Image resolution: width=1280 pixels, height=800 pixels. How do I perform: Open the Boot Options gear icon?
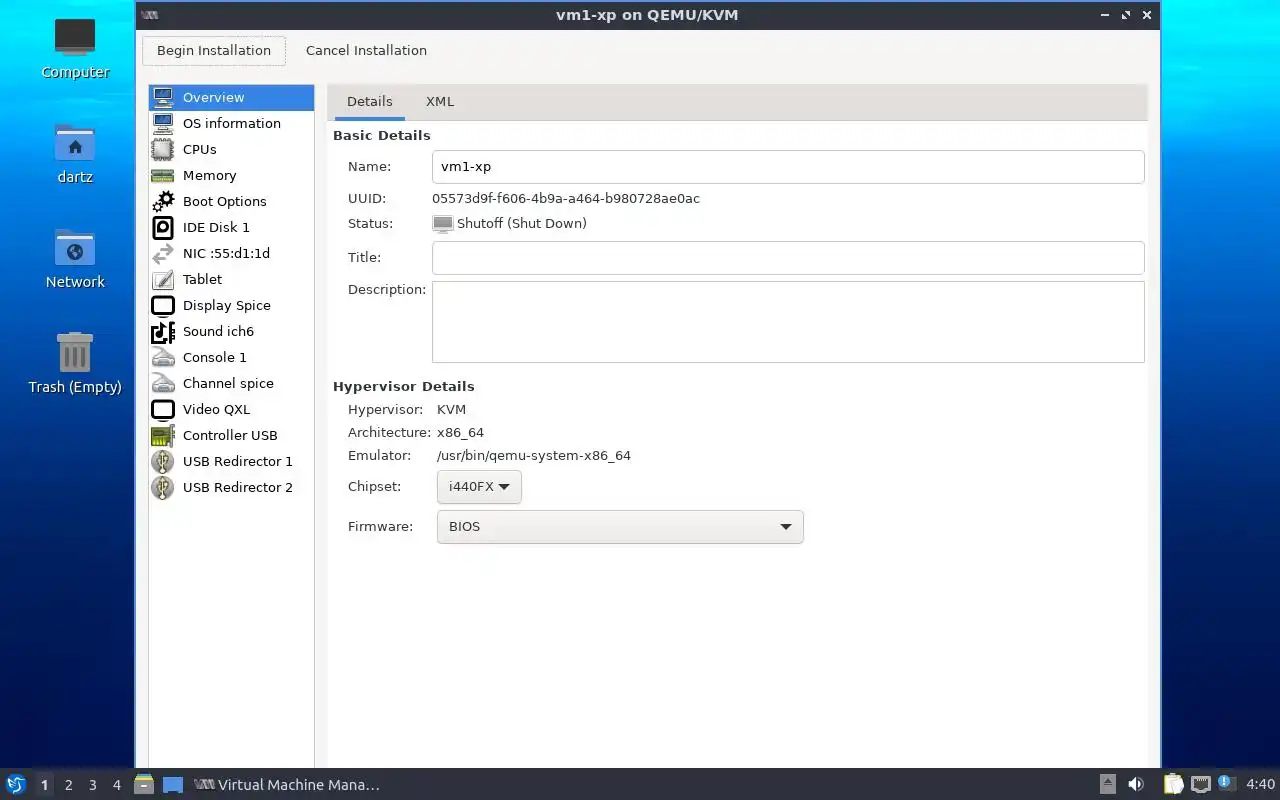(x=163, y=201)
